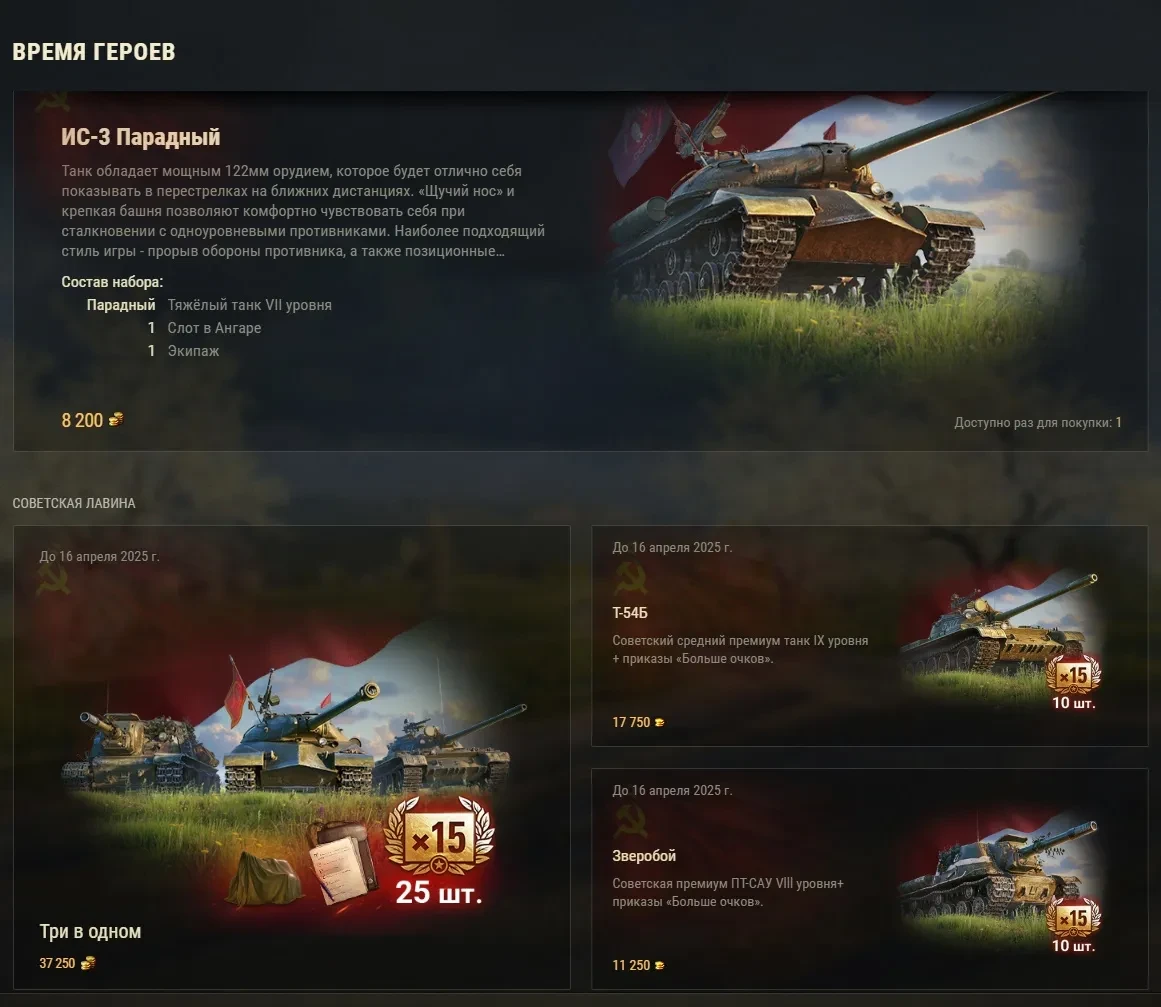
Task: Click the gold coin icon beside 37 250
Action: 87,963
